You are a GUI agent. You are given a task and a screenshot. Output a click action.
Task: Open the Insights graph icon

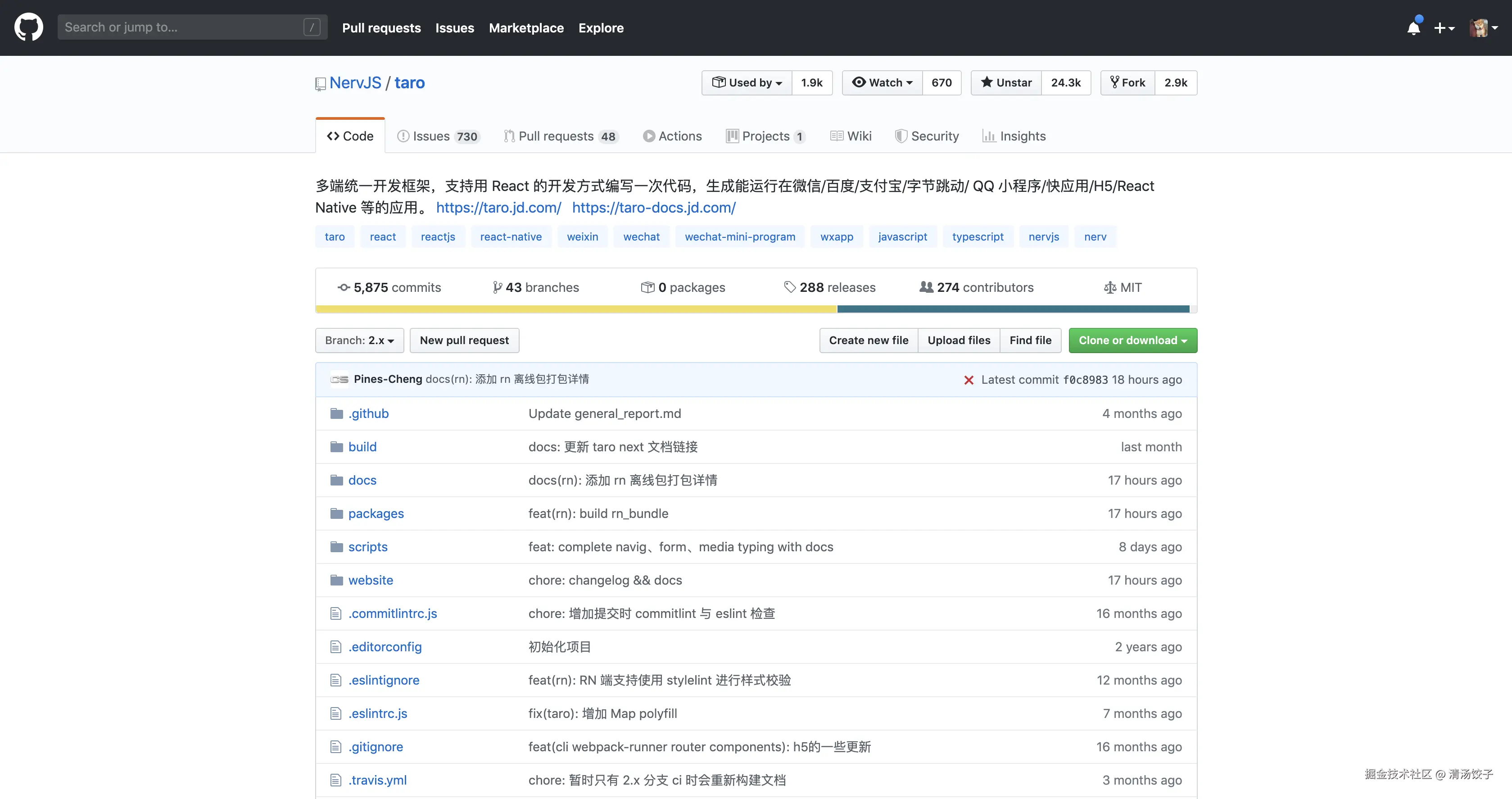pos(989,136)
